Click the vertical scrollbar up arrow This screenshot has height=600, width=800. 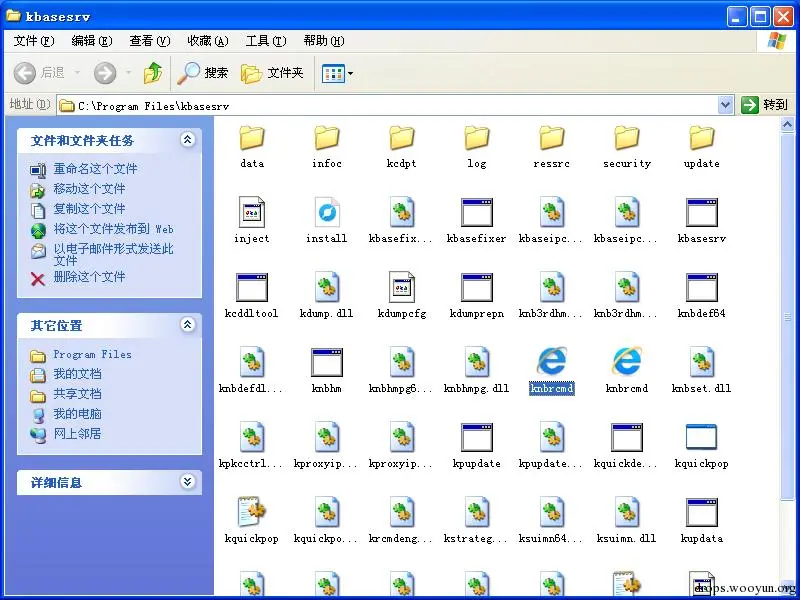788,124
